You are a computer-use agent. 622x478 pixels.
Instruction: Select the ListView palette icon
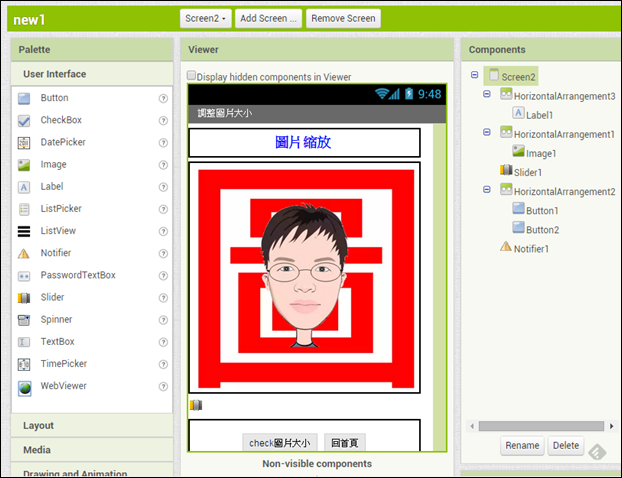pos(24,231)
